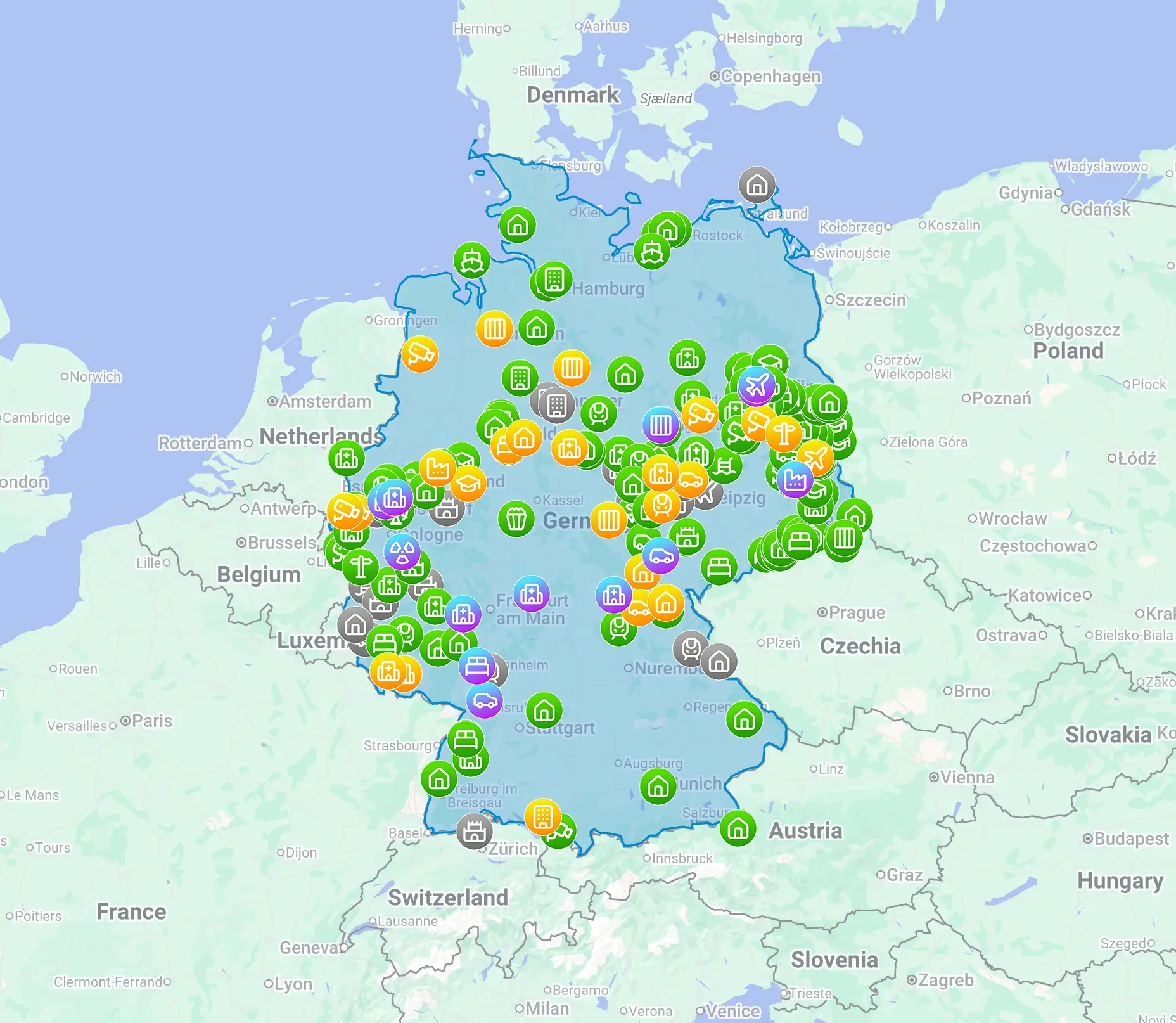Click the orange swimming-pool ladder marker near Leipzig
This screenshot has width=1176, height=1023.
(725, 466)
